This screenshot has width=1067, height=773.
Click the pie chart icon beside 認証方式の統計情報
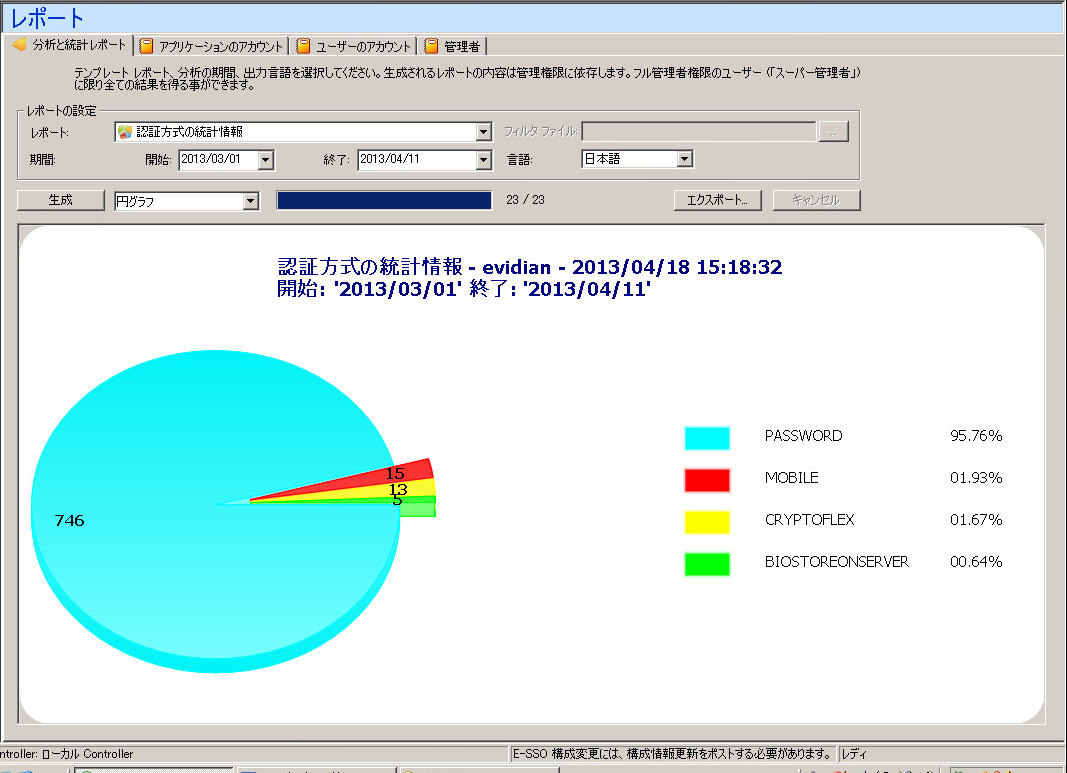click(x=124, y=131)
